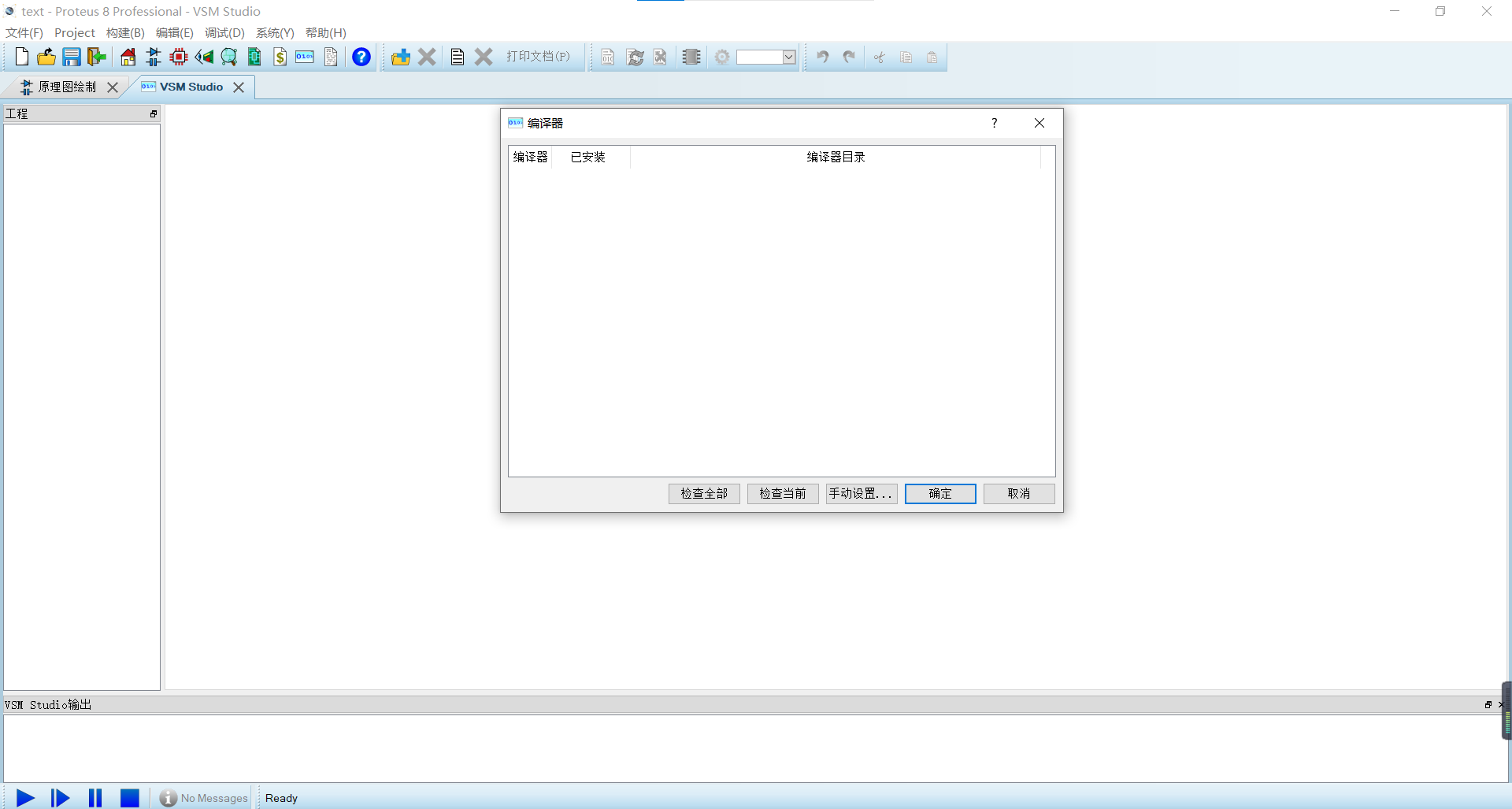Image resolution: width=1512 pixels, height=809 pixels.
Task: Stop the simulation
Action: [x=130, y=798]
